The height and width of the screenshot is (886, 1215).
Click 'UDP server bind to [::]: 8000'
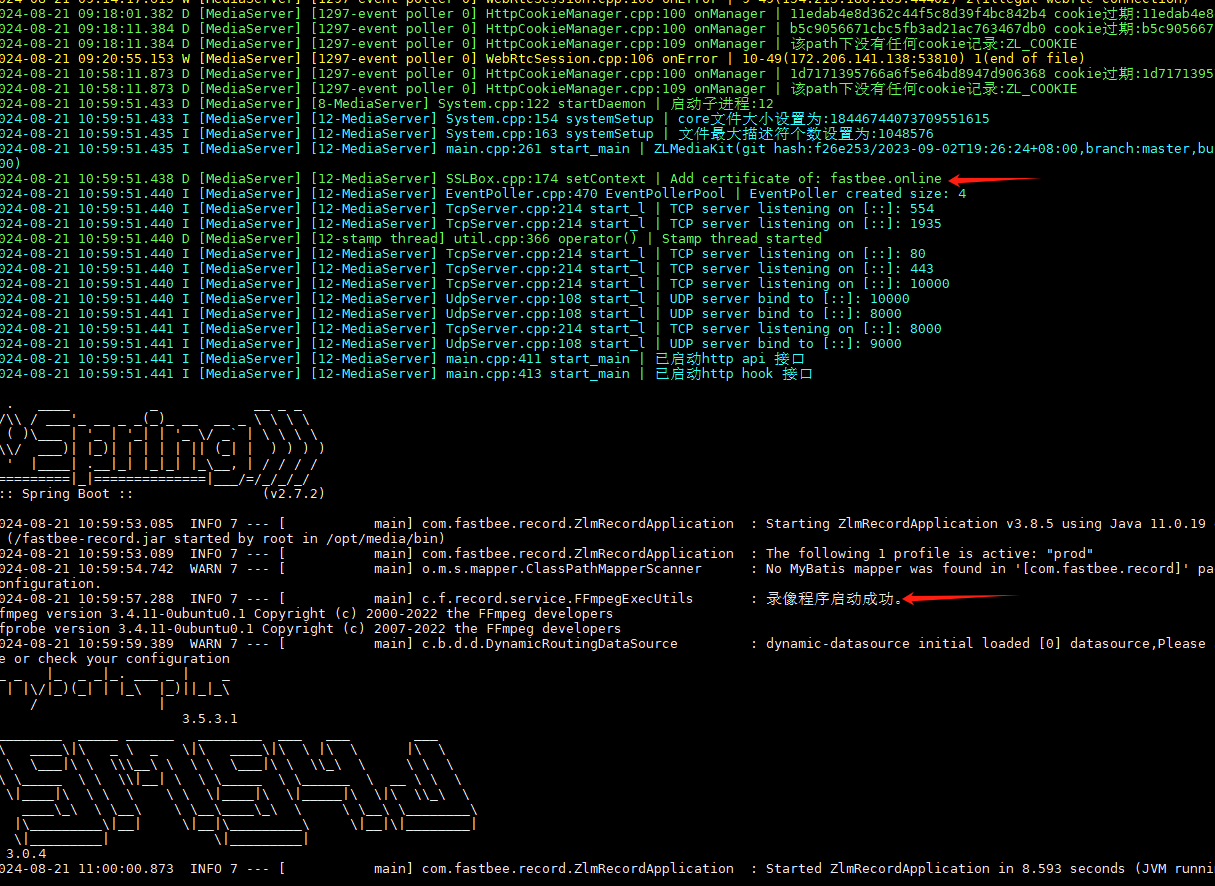click(786, 314)
